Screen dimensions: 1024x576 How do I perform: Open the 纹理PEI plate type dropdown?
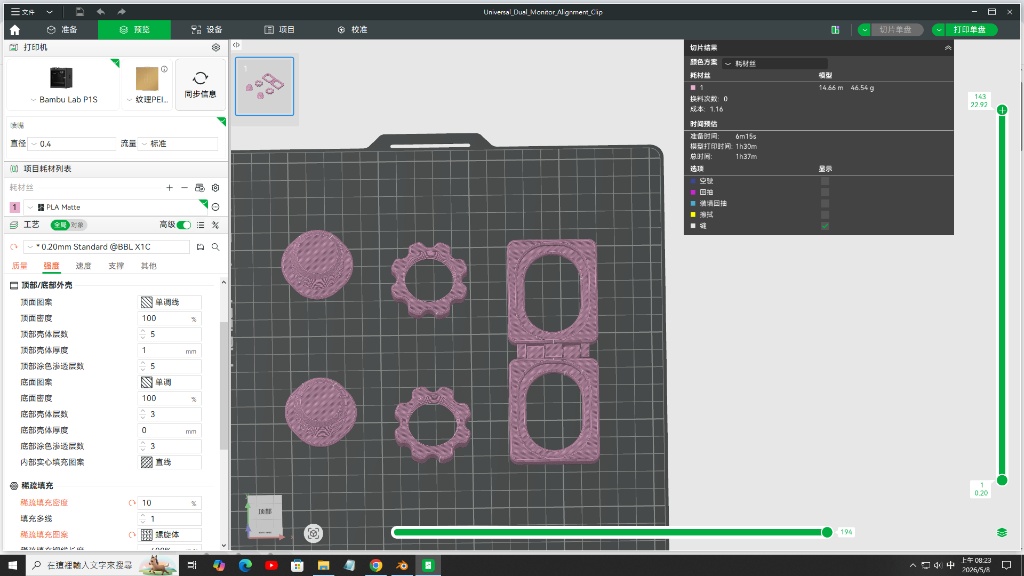click(x=148, y=99)
